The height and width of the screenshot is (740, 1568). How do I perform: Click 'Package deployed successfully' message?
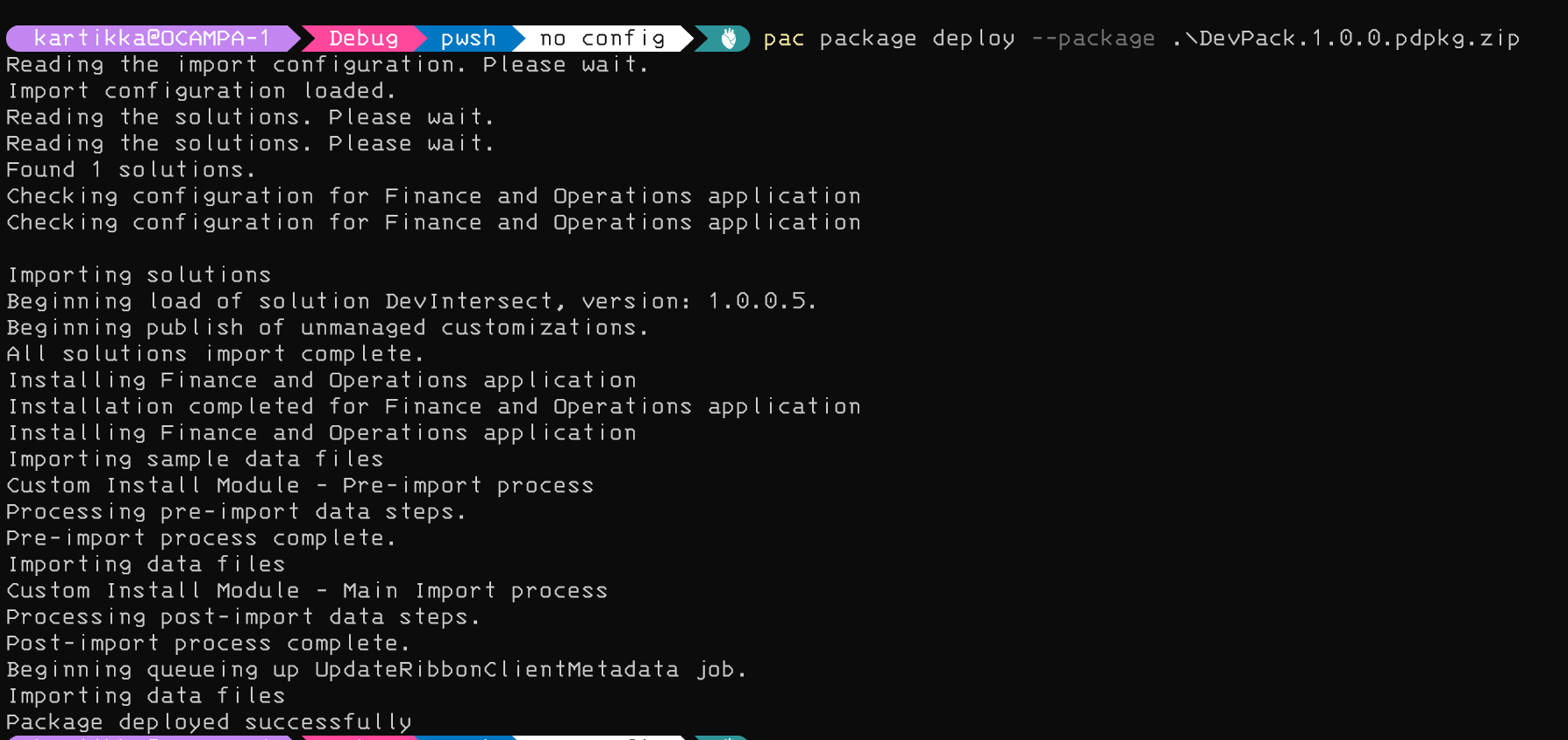point(209,722)
